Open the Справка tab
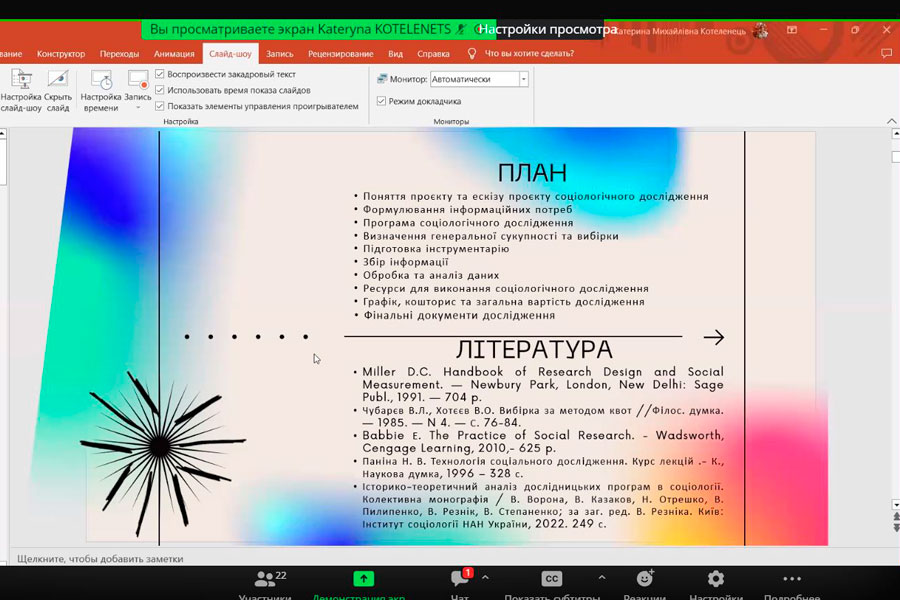 coord(433,54)
